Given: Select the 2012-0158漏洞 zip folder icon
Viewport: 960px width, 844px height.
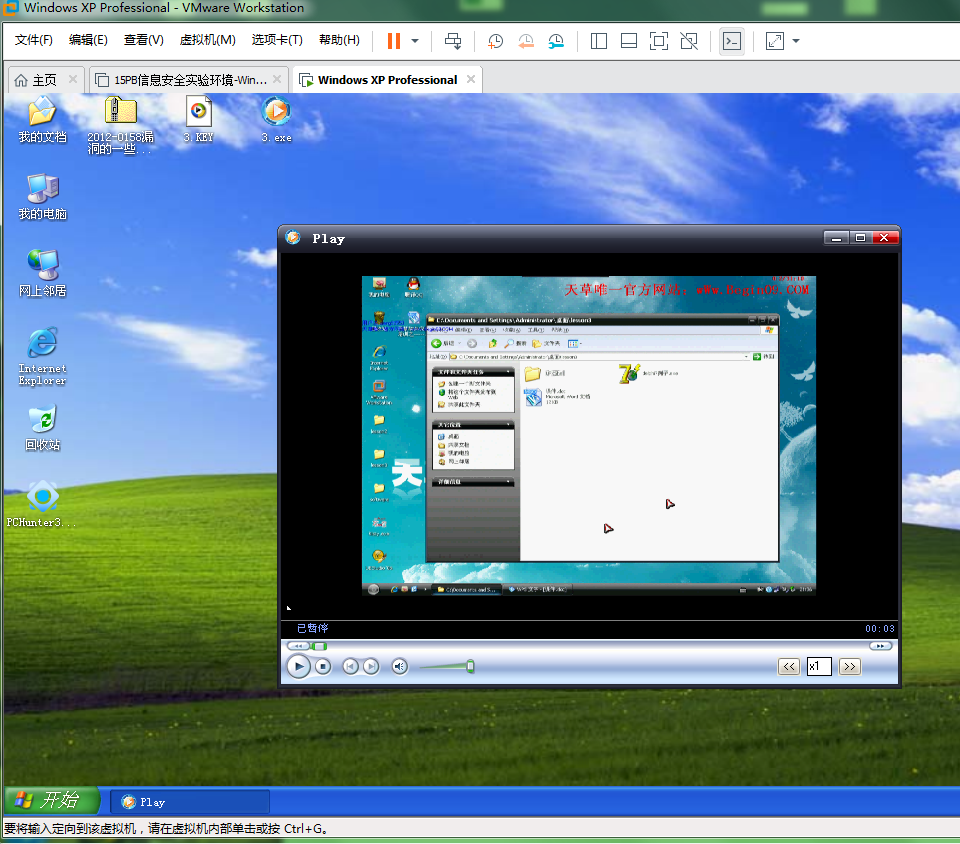Looking at the screenshot, I should (121, 125).
